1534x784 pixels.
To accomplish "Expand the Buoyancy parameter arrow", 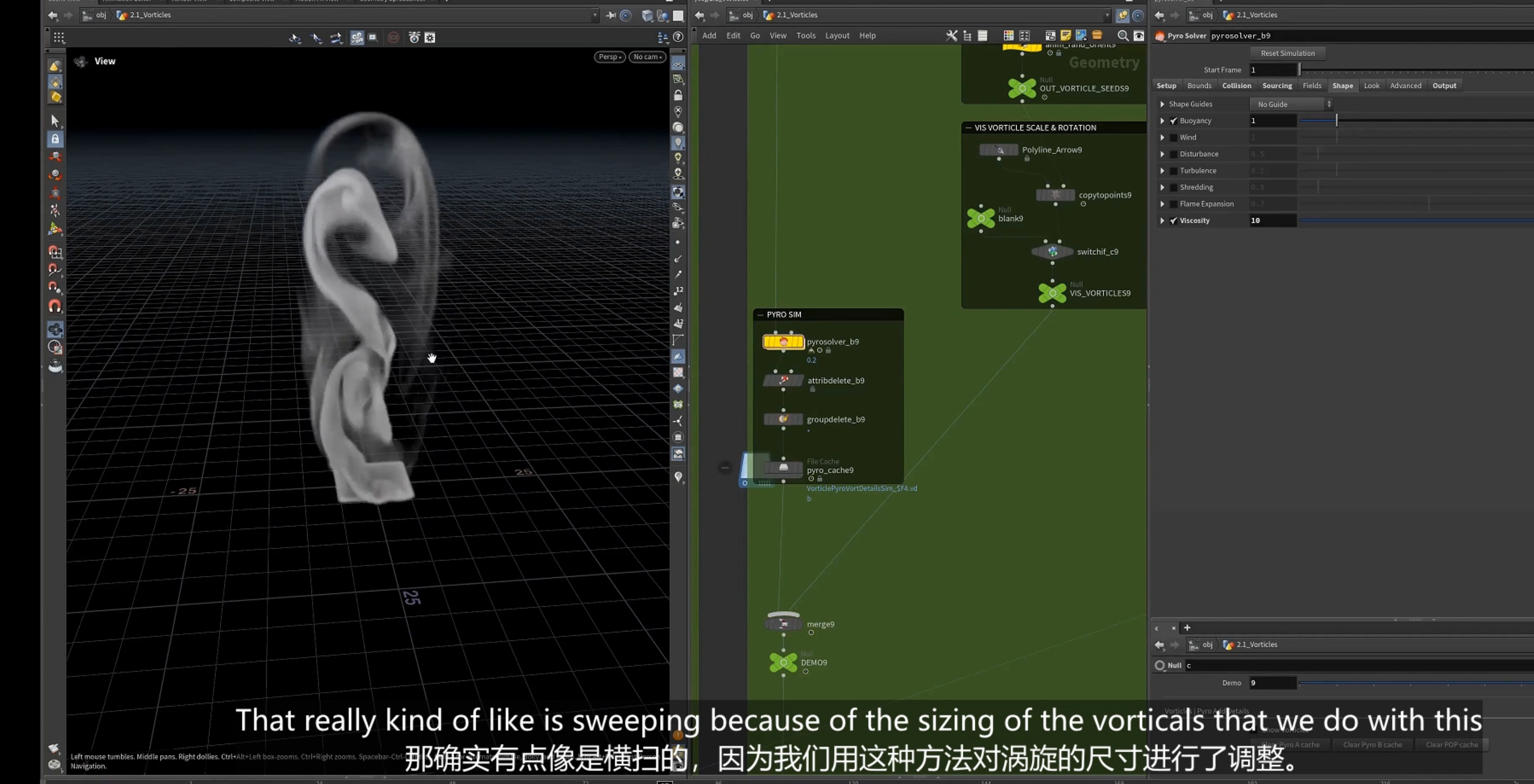I will pos(1162,121).
